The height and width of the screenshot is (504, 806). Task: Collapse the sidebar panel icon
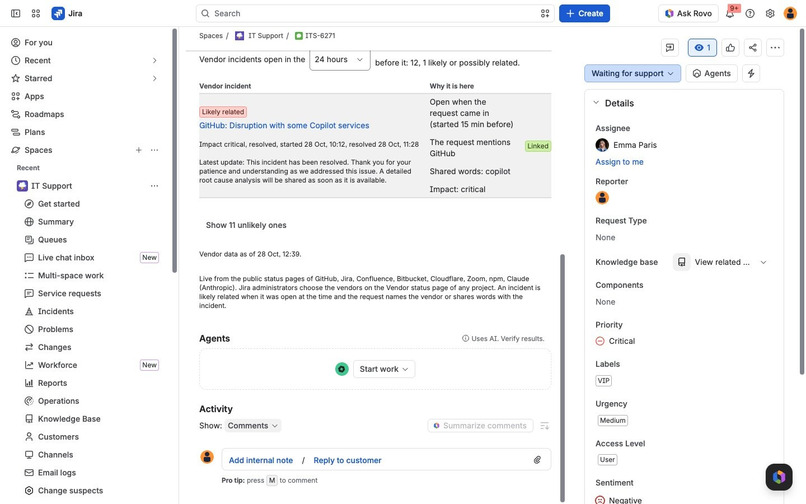coord(15,13)
